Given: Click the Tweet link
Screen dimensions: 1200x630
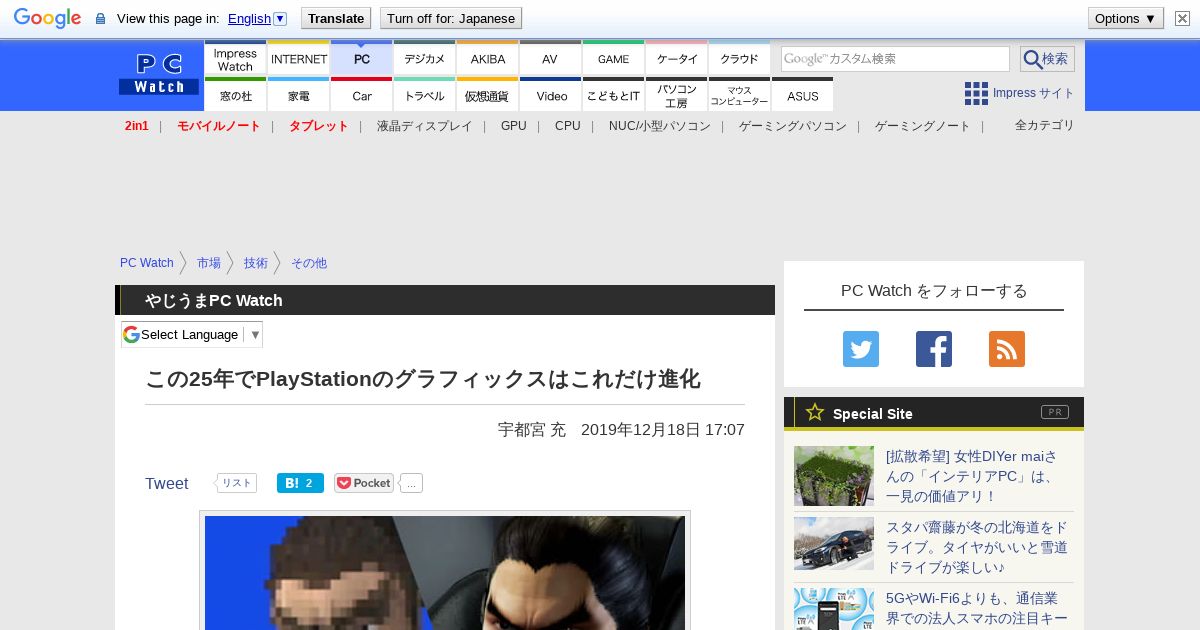Looking at the screenshot, I should 166,484.
